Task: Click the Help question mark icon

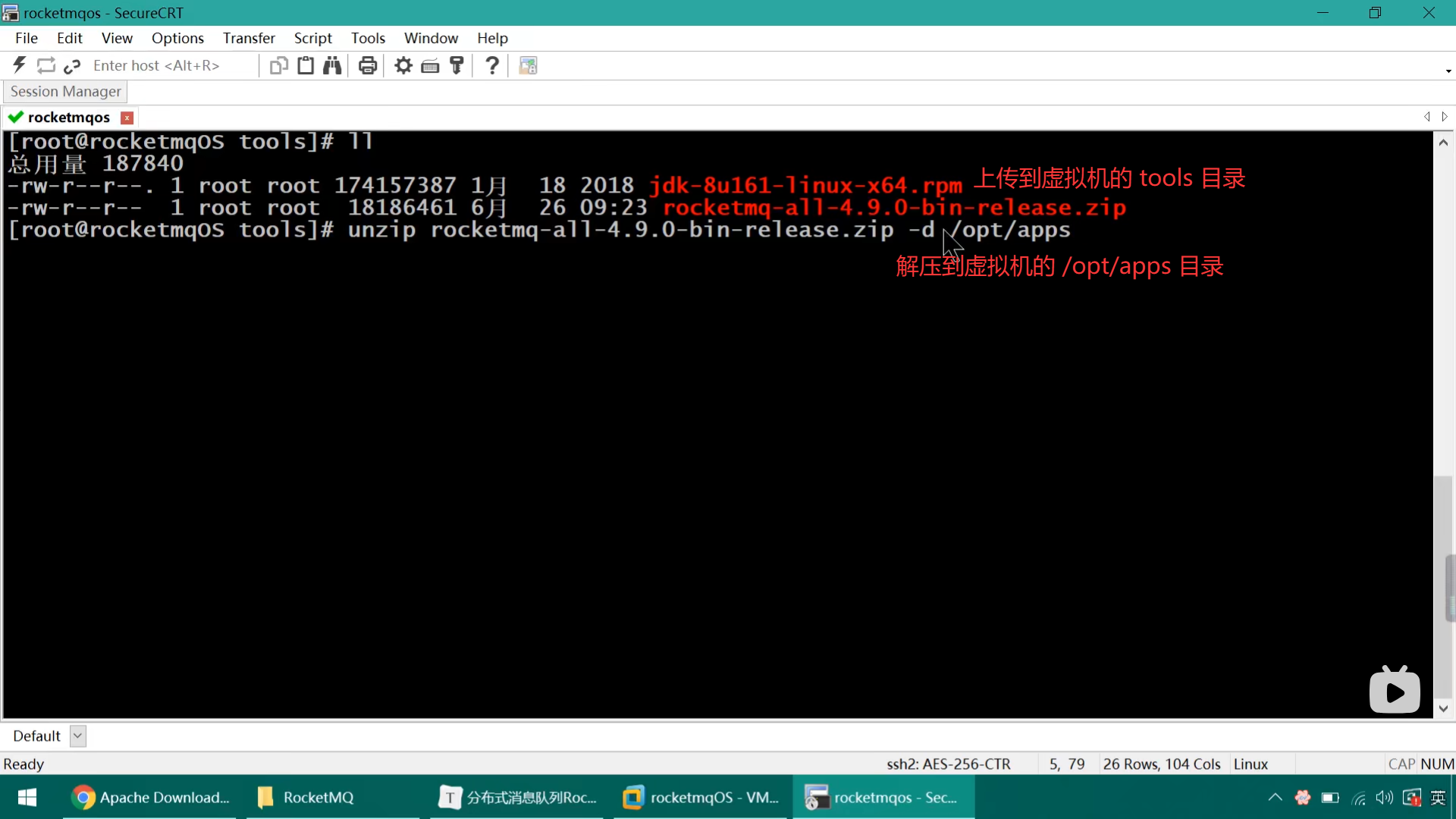Action: tap(492, 66)
